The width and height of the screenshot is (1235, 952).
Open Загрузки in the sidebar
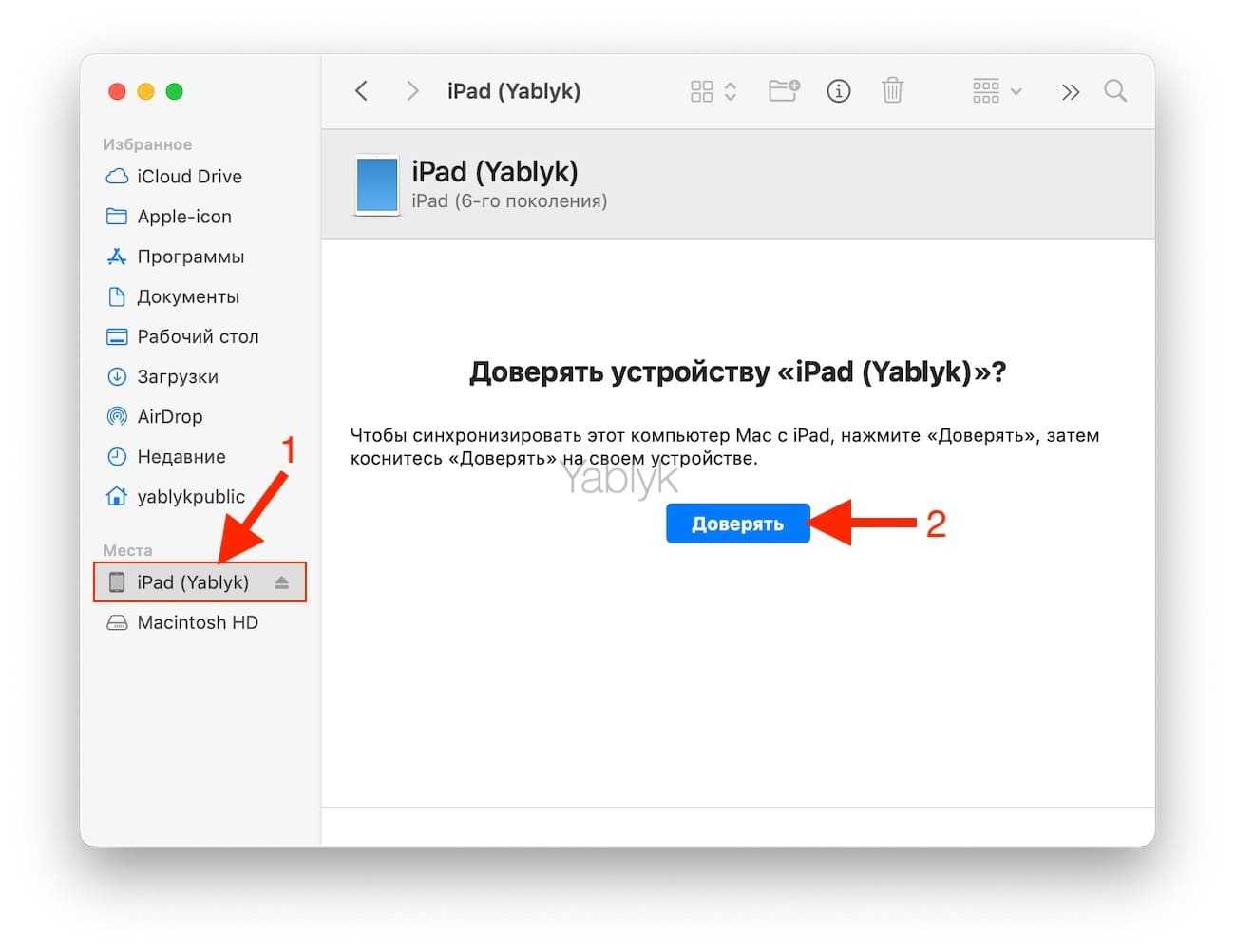point(177,376)
